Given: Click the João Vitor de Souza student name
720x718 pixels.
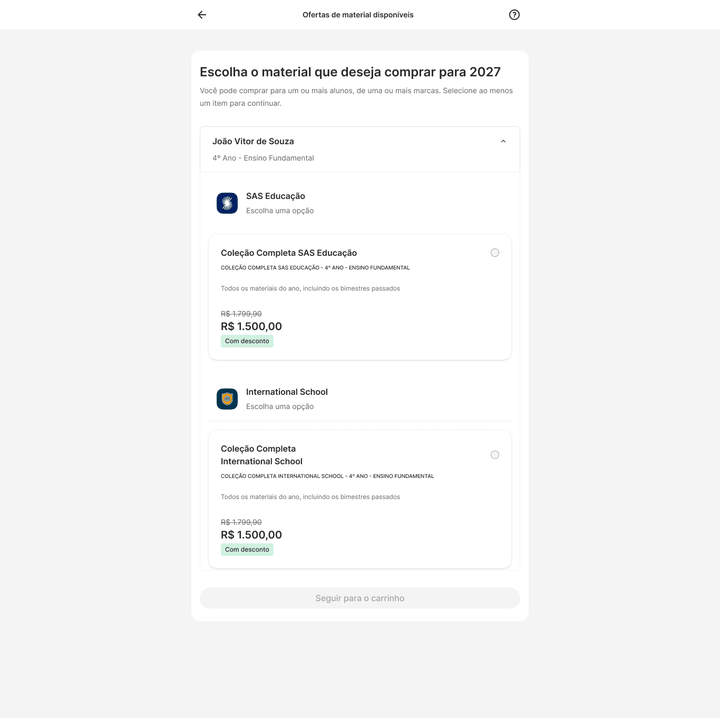Looking at the screenshot, I should 253,141.
